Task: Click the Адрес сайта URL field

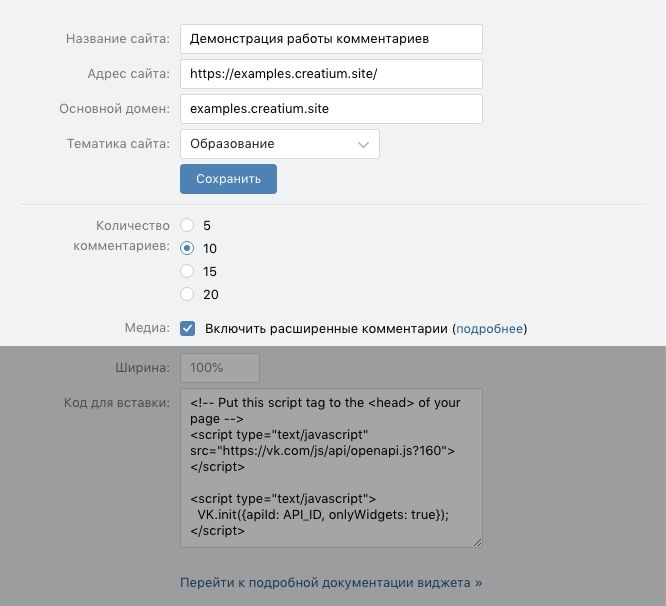Action: (331, 74)
